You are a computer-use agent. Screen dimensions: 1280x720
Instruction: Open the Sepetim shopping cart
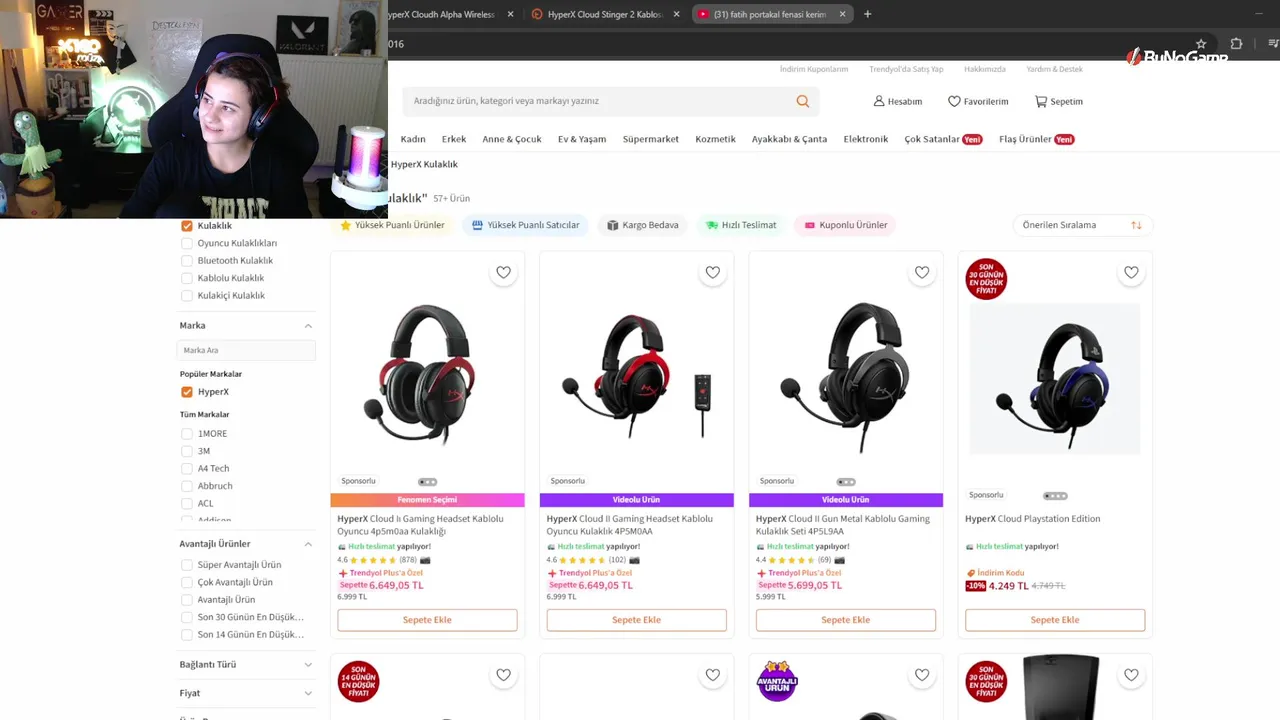[1059, 101]
